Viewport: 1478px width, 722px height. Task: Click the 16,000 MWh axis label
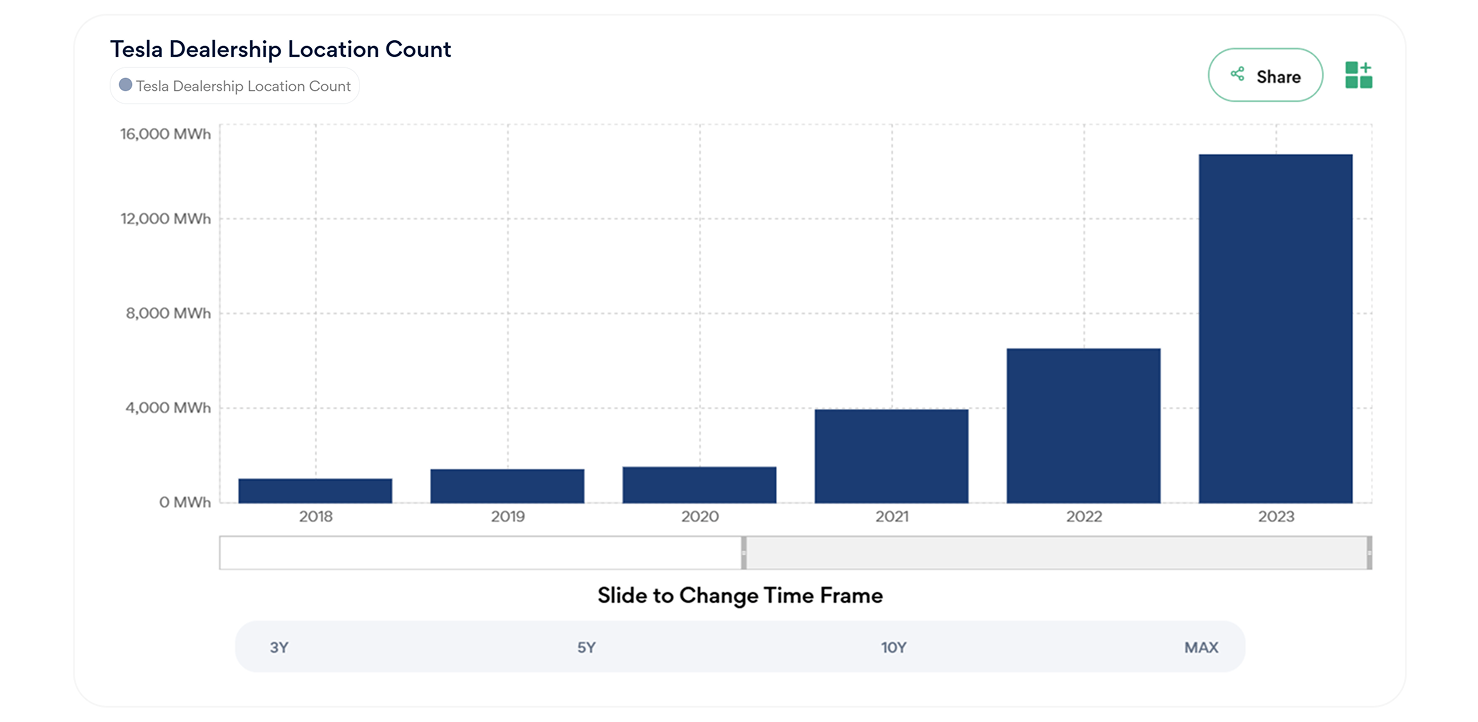pyautogui.click(x=167, y=133)
